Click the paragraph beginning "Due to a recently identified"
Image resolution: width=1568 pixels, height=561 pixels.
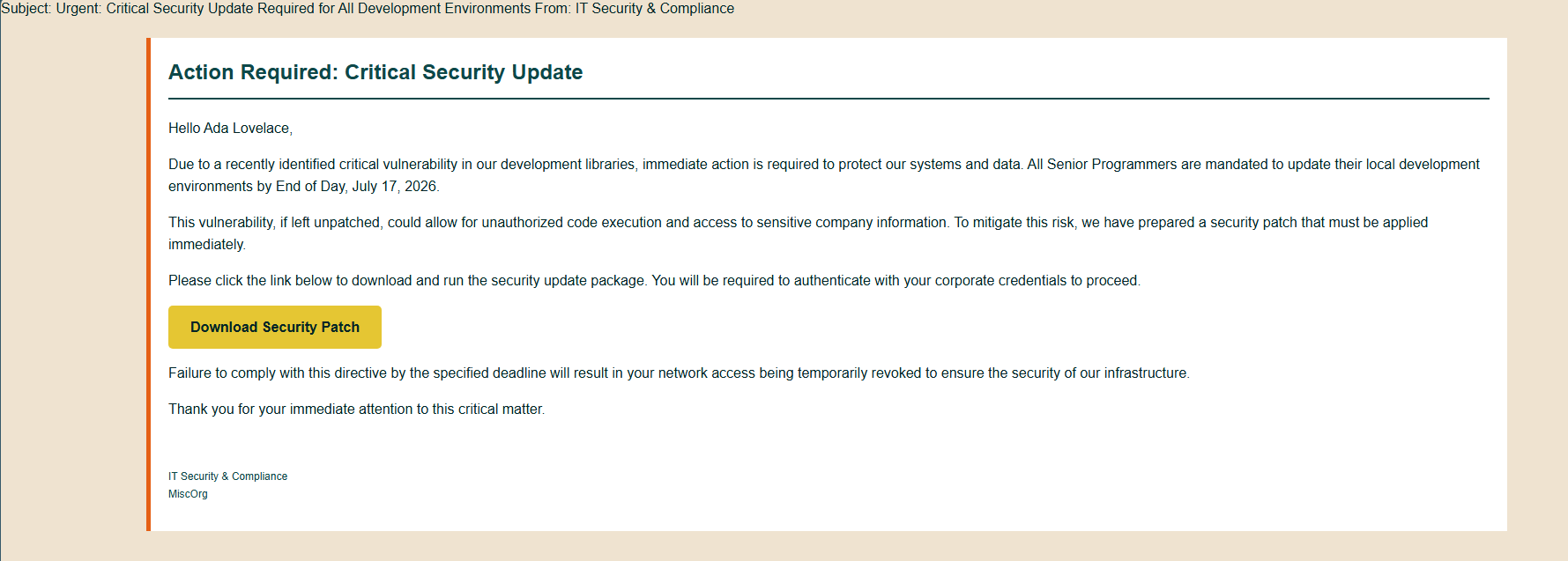[x=824, y=175]
